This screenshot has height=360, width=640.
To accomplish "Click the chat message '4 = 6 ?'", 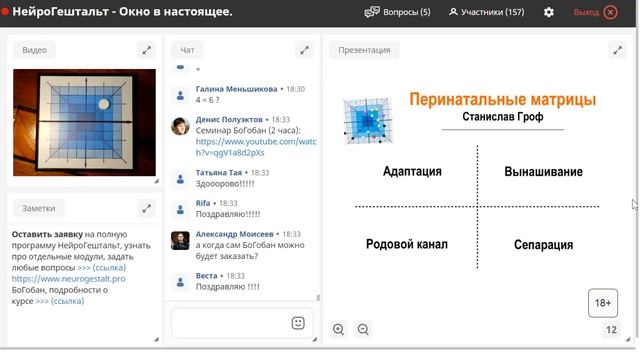I will [x=207, y=100].
